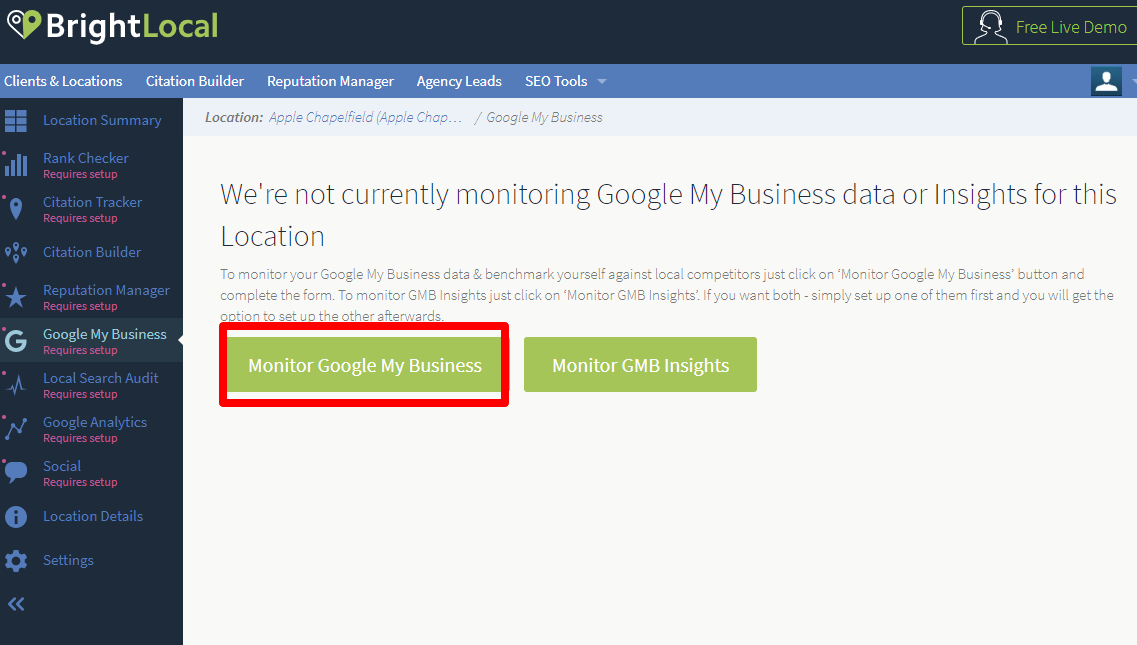The image size is (1137, 645).
Task: Click the Social speech bubble icon
Action: [16, 472]
